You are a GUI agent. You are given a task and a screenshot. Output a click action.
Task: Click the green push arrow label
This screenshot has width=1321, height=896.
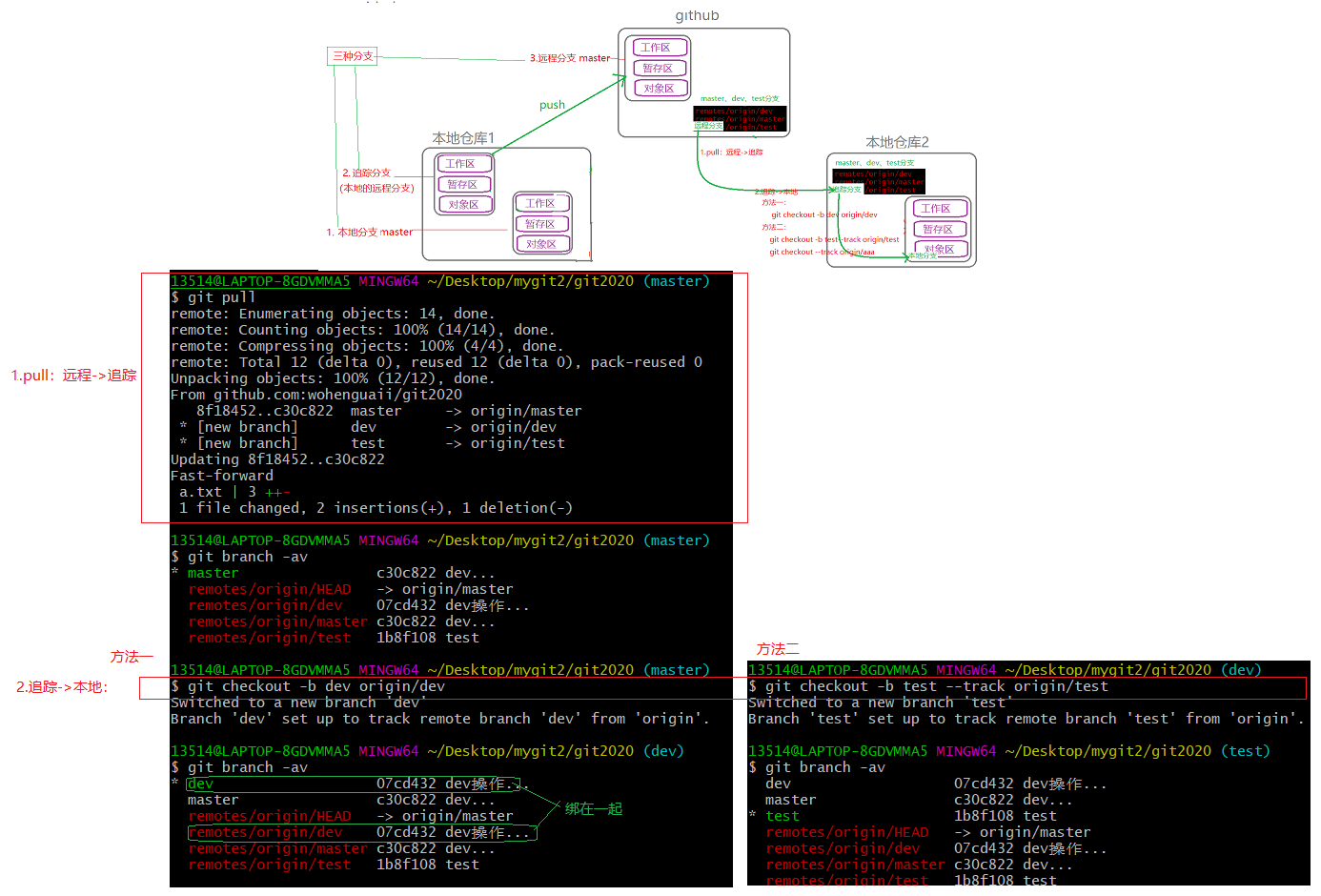click(552, 105)
